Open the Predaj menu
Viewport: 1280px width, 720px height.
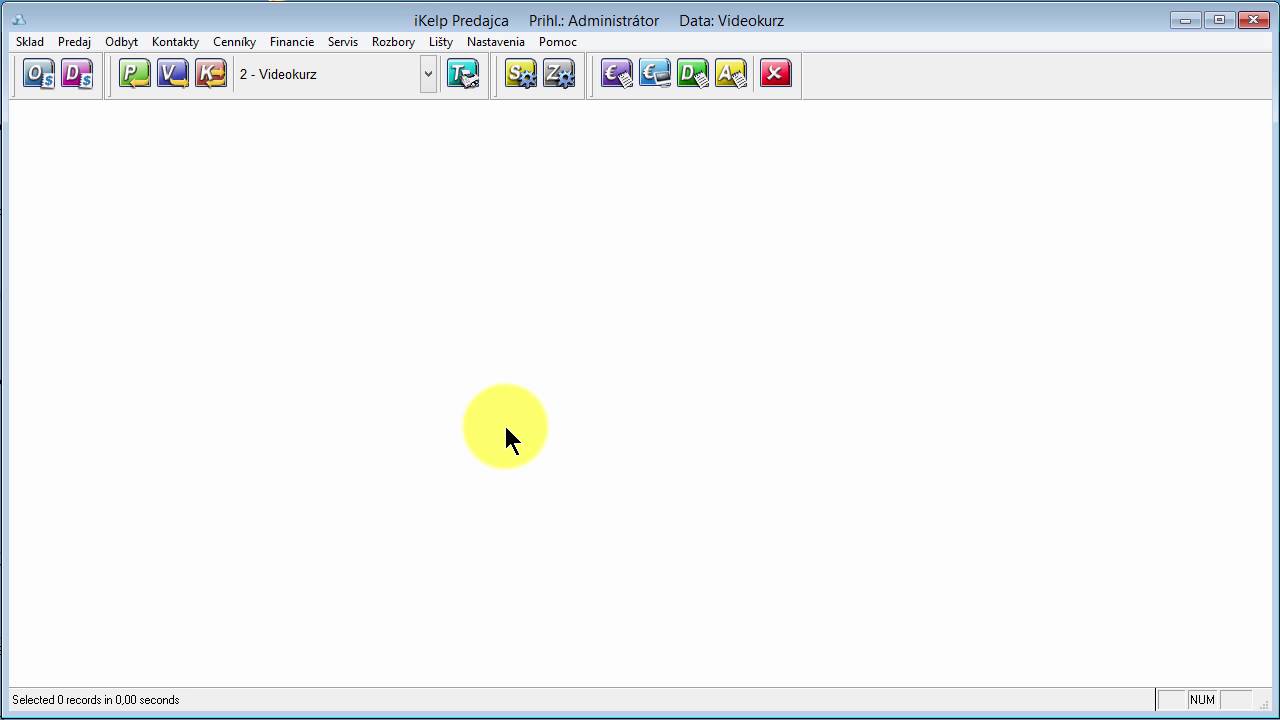coord(74,42)
